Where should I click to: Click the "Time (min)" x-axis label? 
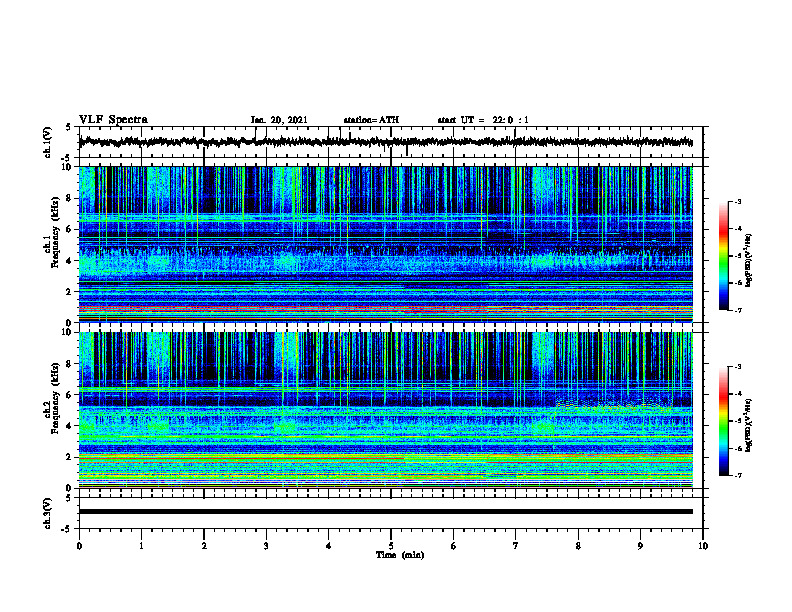coord(400,555)
